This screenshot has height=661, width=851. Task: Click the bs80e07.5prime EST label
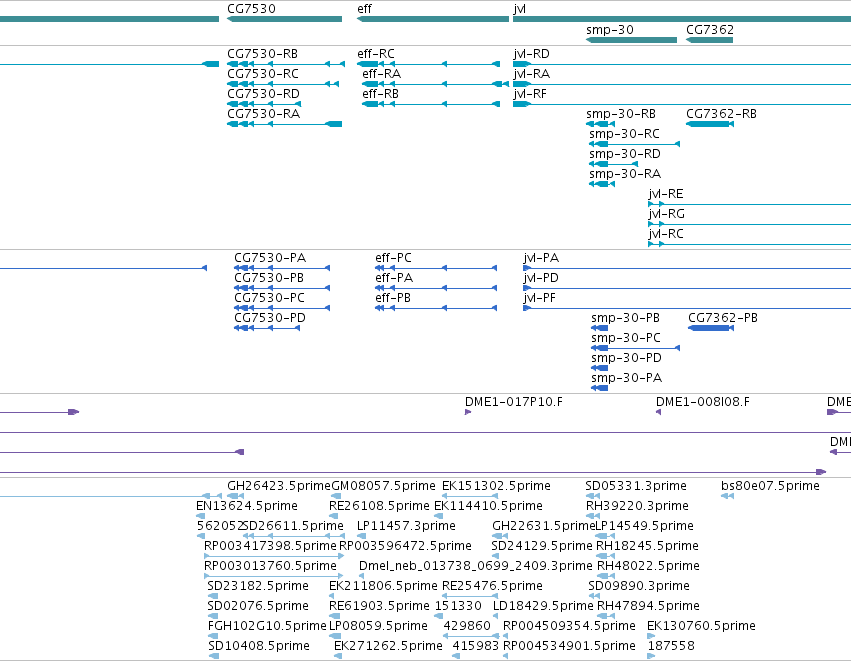pos(770,486)
